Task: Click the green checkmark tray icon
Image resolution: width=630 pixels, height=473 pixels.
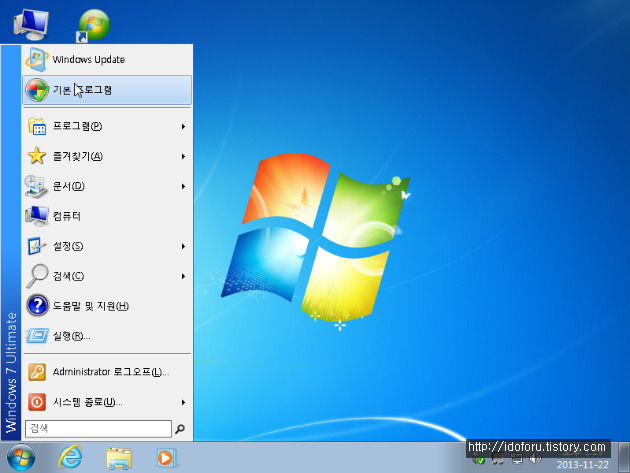Action: [479, 460]
